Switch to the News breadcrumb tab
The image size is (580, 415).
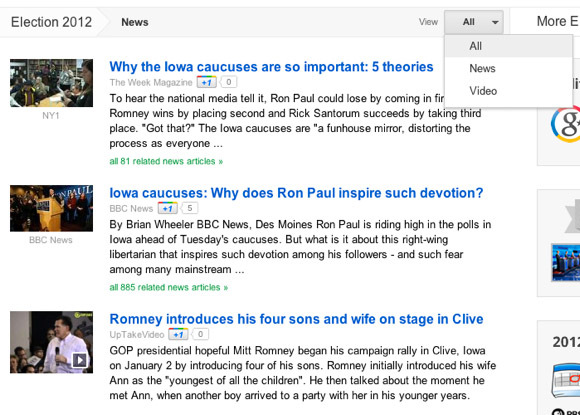click(135, 22)
